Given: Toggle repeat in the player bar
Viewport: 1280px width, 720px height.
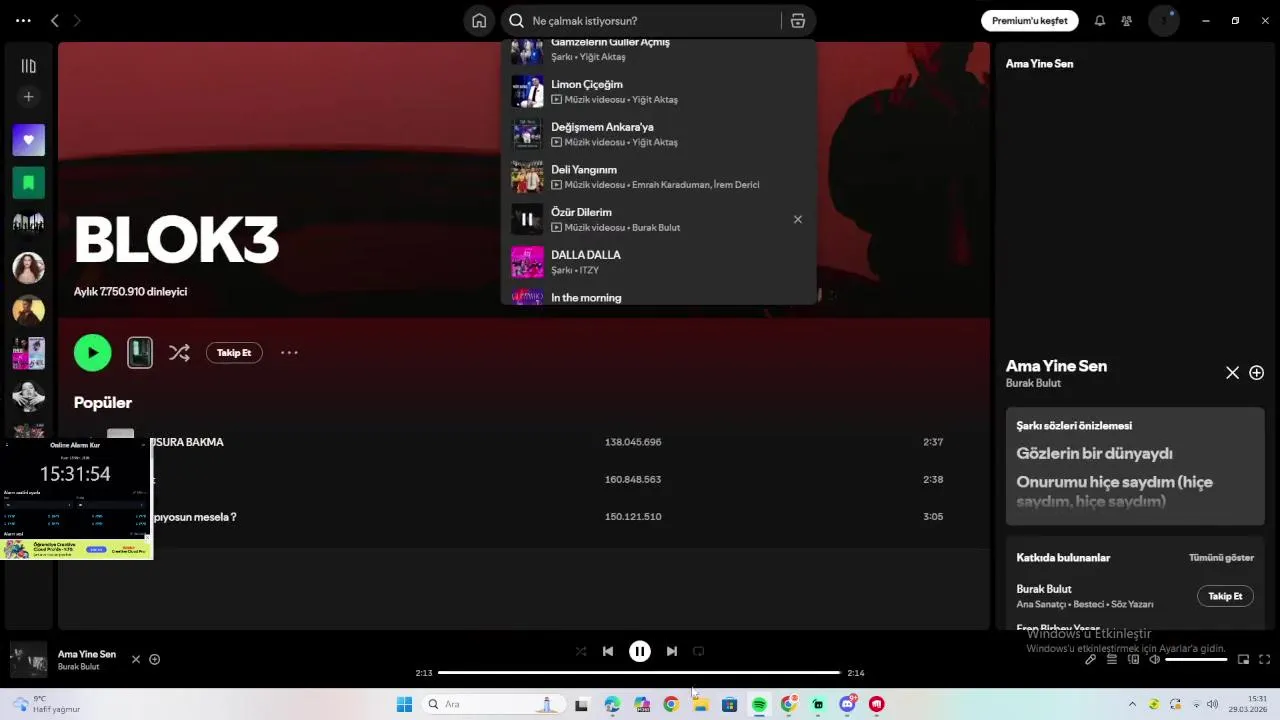Looking at the screenshot, I should click(x=699, y=651).
